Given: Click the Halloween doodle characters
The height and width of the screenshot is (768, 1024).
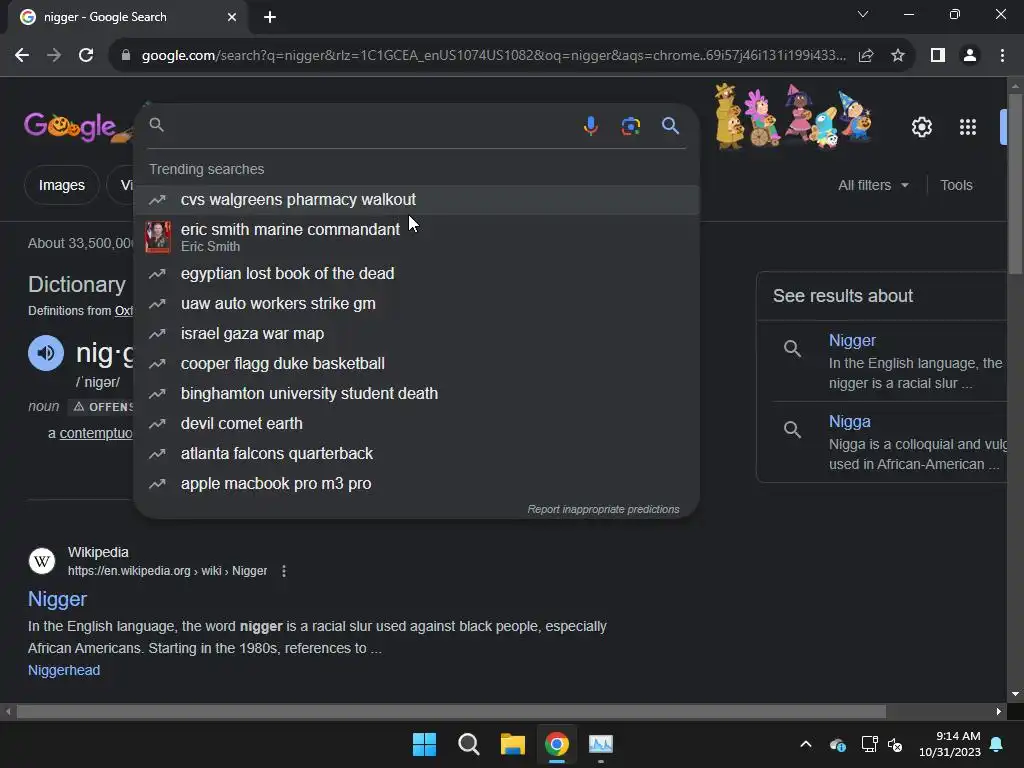Looking at the screenshot, I should point(793,116).
